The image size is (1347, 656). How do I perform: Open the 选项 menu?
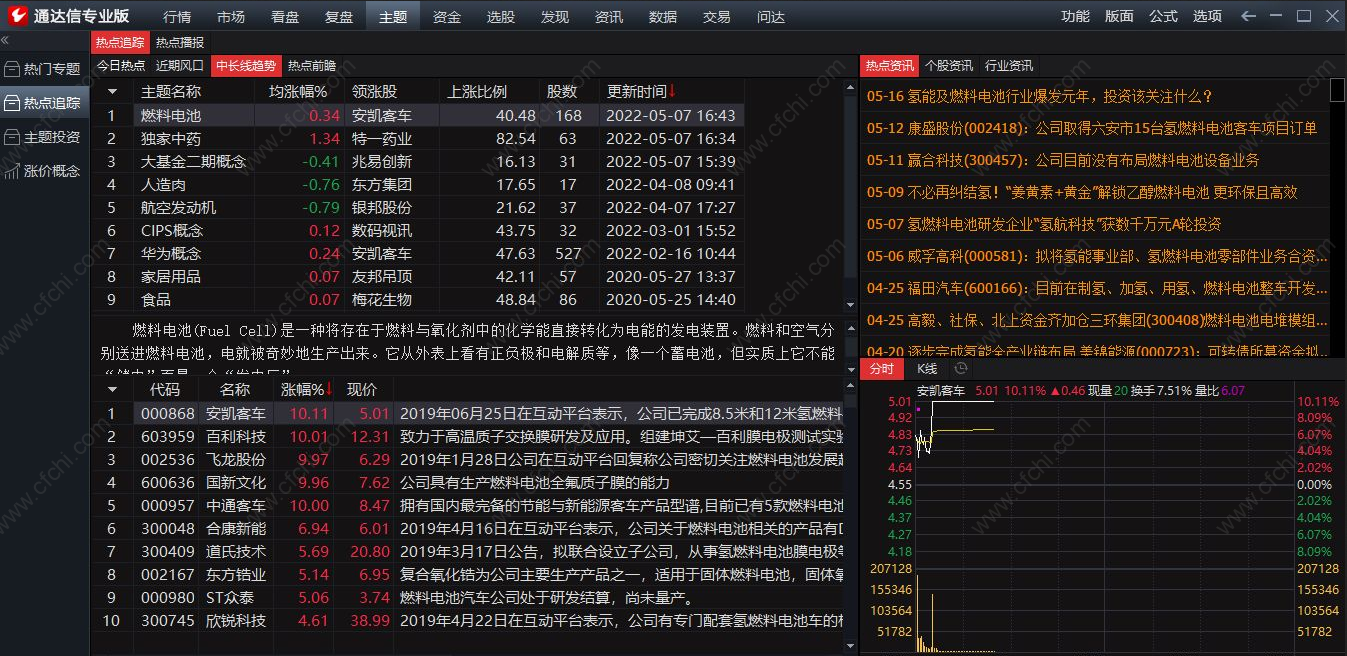1207,16
